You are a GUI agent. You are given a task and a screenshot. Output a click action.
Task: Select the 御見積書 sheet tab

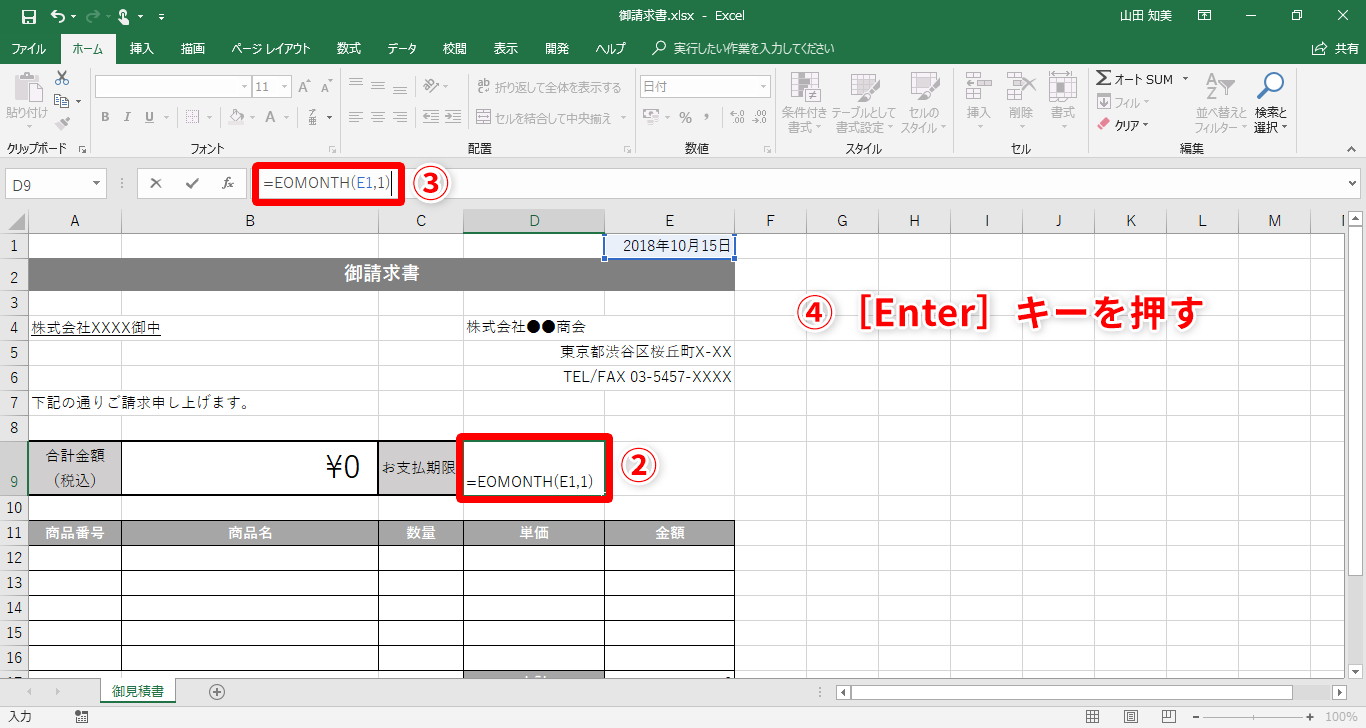click(x=139, y=691)
